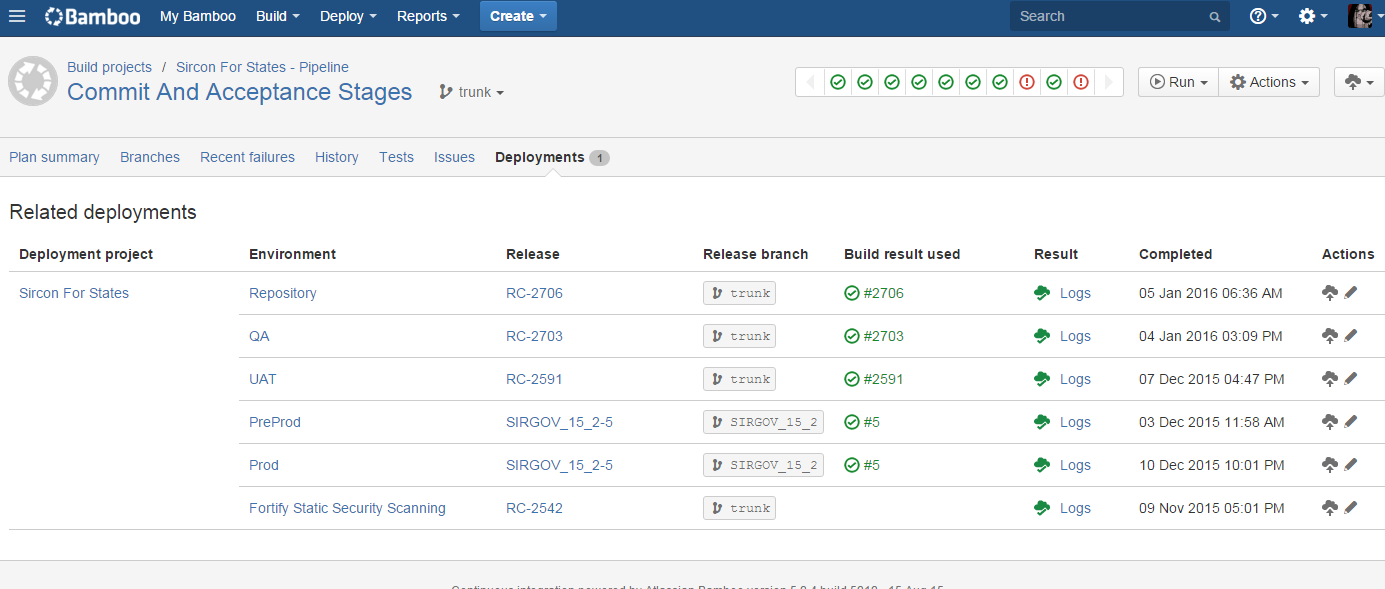Viewport: 1385px width, 589px height.
Task: Open the hamburger navigation menu
Action: pyautogui.click(x=17, y=16)
